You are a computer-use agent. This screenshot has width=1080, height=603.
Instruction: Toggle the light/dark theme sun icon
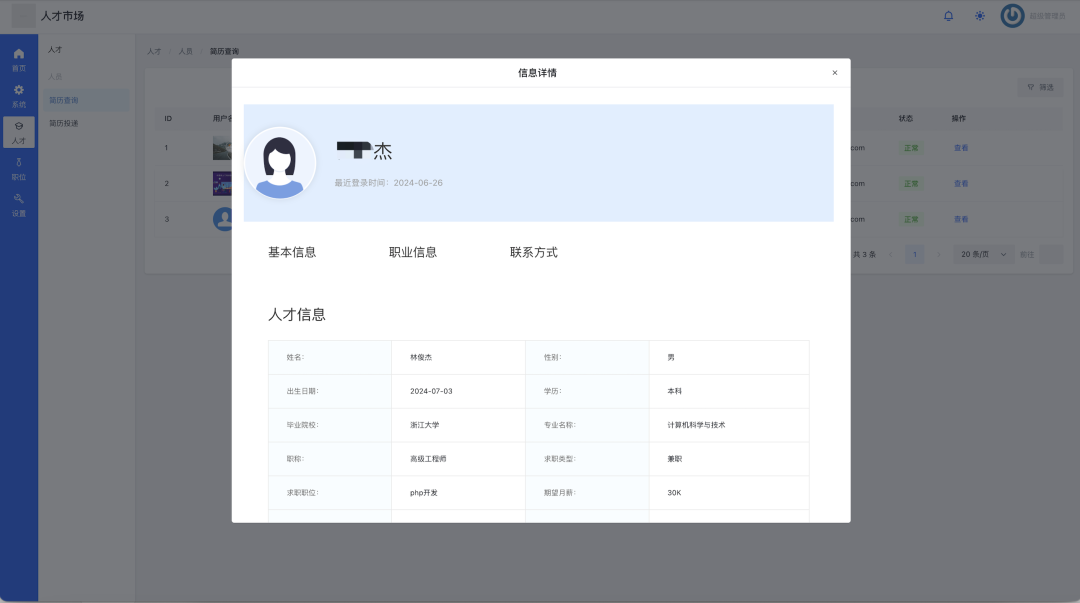(x=979, y=16)
